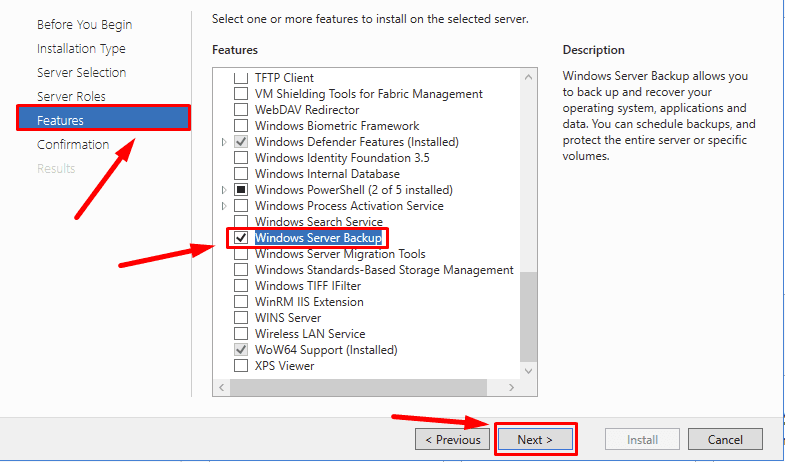Screen dimensions: 785x462
Task: Click the horizontal scroll right arrow
Action: click(511, 387)
